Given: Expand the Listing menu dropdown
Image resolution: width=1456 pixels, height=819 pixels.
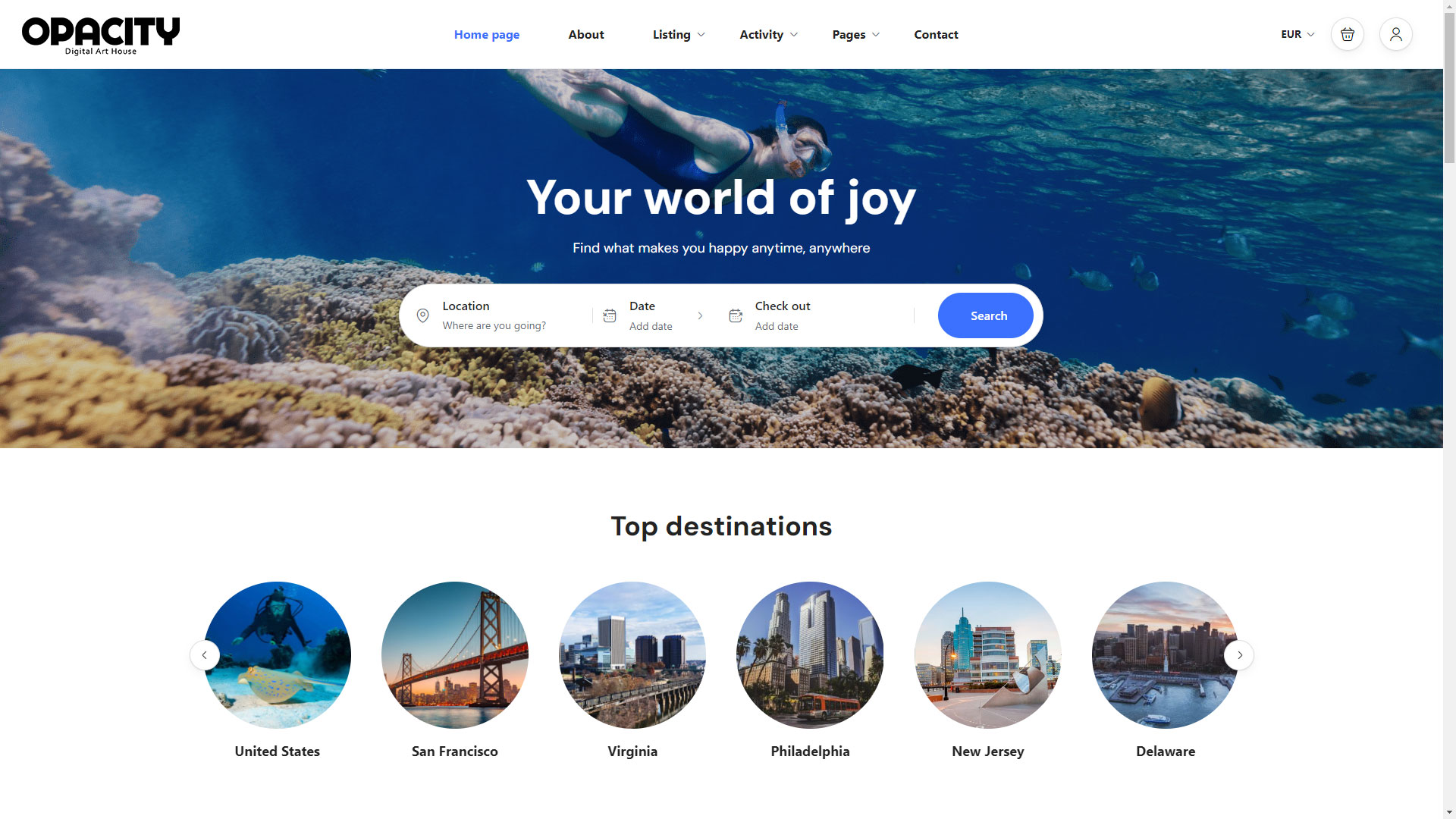Looking at the screenshot, I should tap(679, 34).
